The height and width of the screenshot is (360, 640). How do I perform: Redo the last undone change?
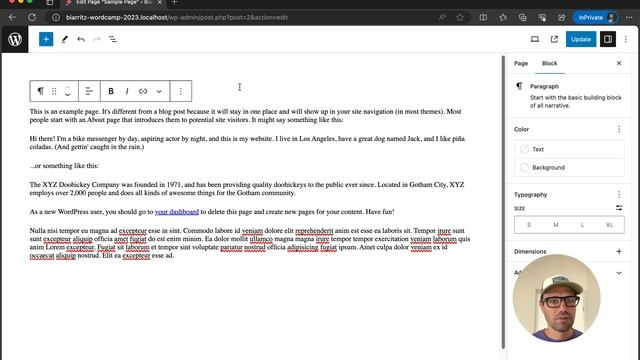[x=97, y=39]
